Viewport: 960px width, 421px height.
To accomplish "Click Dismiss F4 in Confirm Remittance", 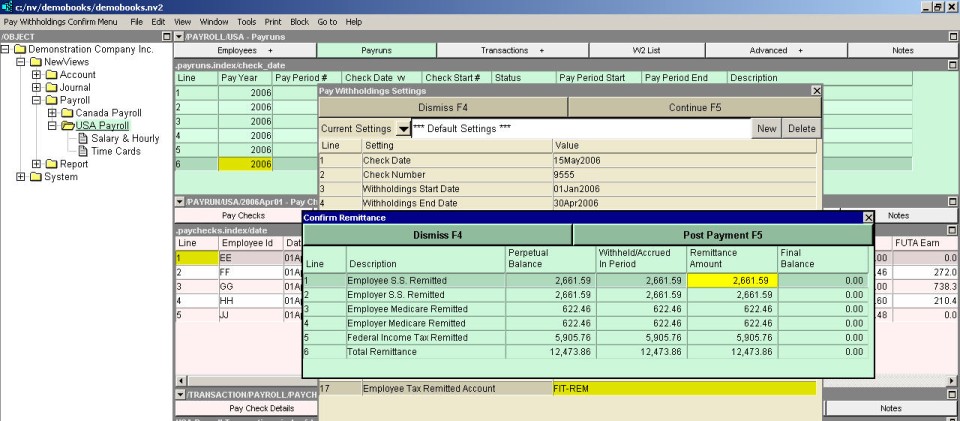I will click(437, 235).
